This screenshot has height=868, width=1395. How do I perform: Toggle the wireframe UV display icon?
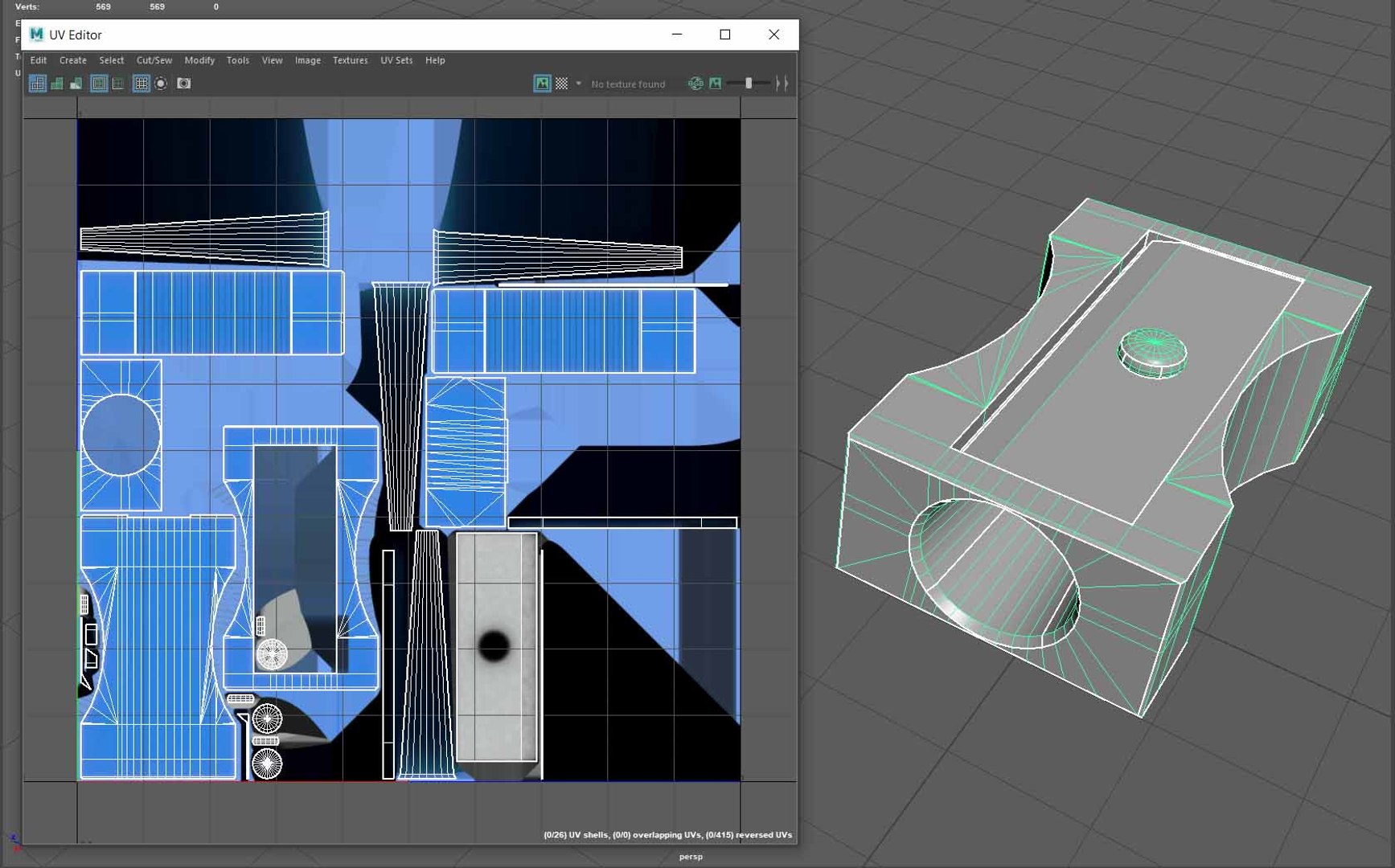click(x=38, y=84)
